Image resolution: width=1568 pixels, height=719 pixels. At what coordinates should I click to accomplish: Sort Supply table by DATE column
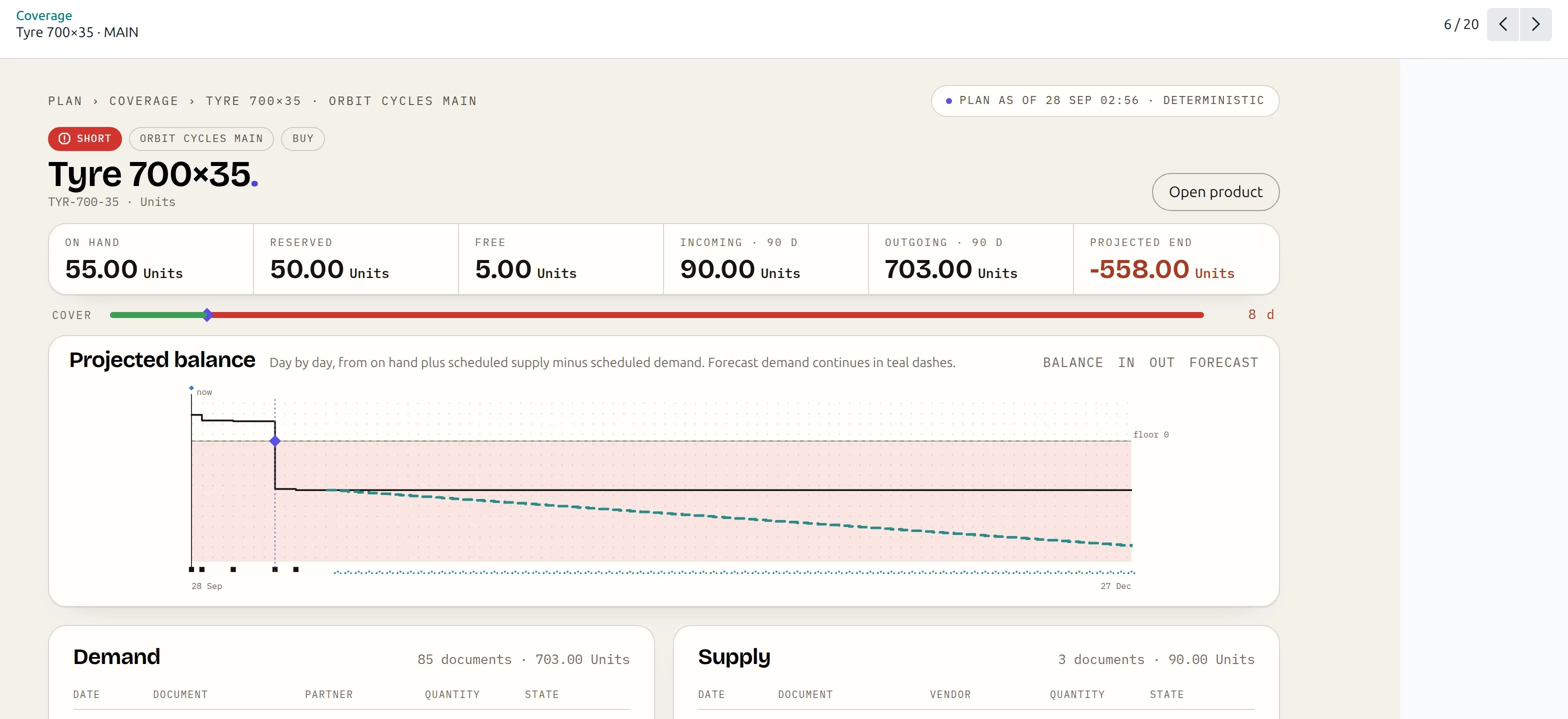point(711,694)
